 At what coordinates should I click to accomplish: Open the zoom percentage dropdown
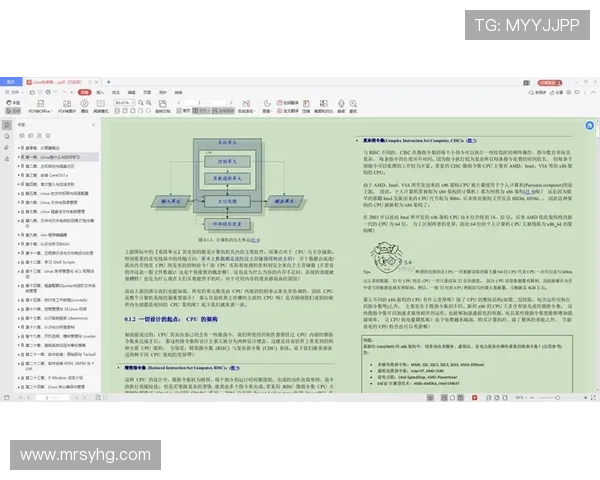(124, 103)
